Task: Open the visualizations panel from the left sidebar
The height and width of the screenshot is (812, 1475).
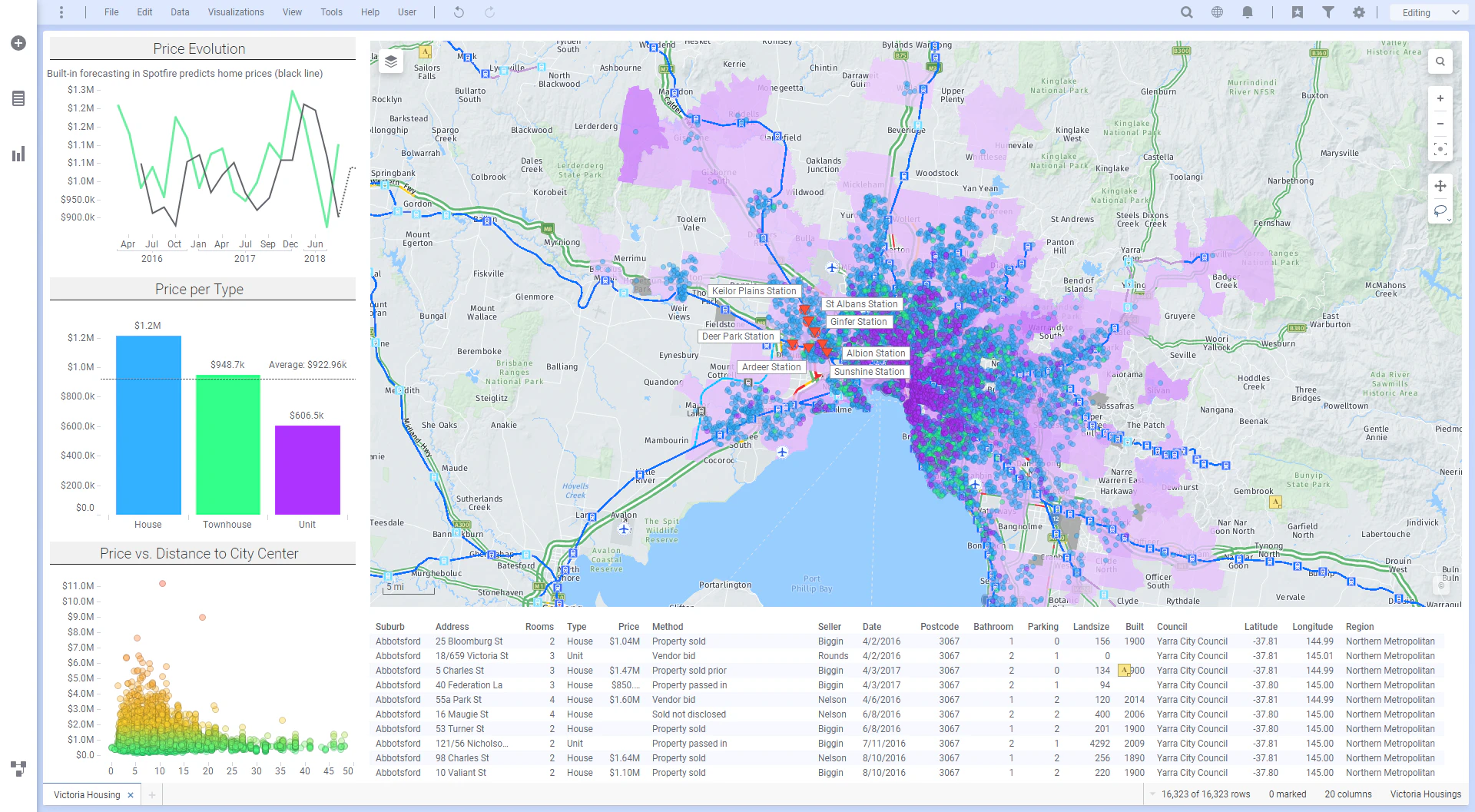Action: tap(18, 154)
